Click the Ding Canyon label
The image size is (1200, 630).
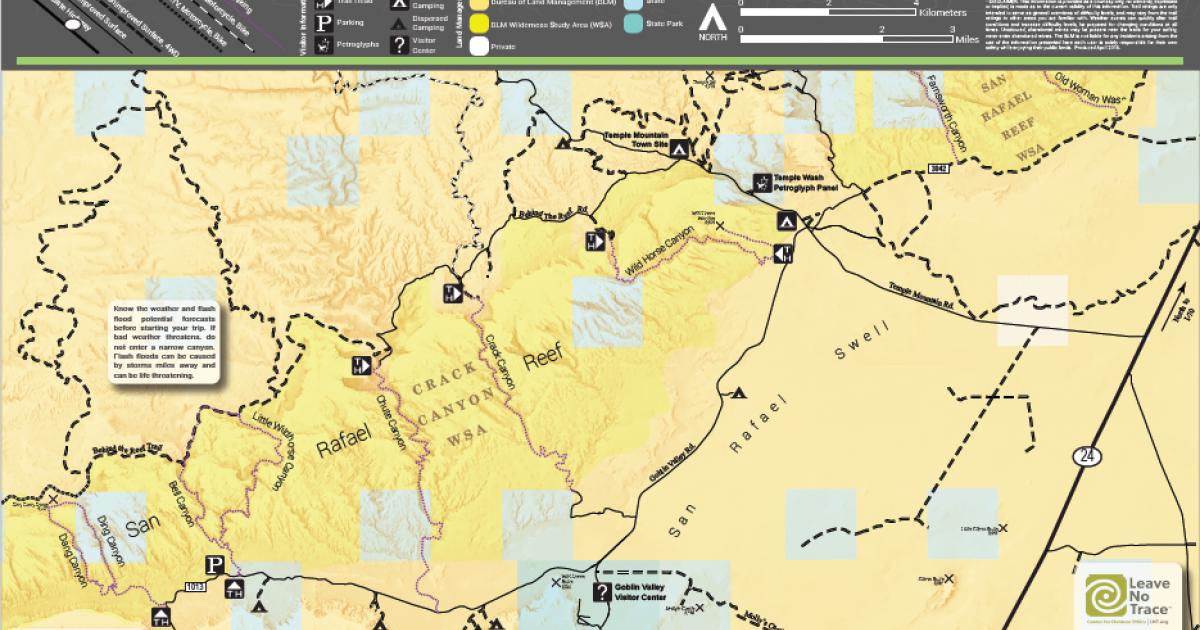pyautogui.click(x=109, y=541)
